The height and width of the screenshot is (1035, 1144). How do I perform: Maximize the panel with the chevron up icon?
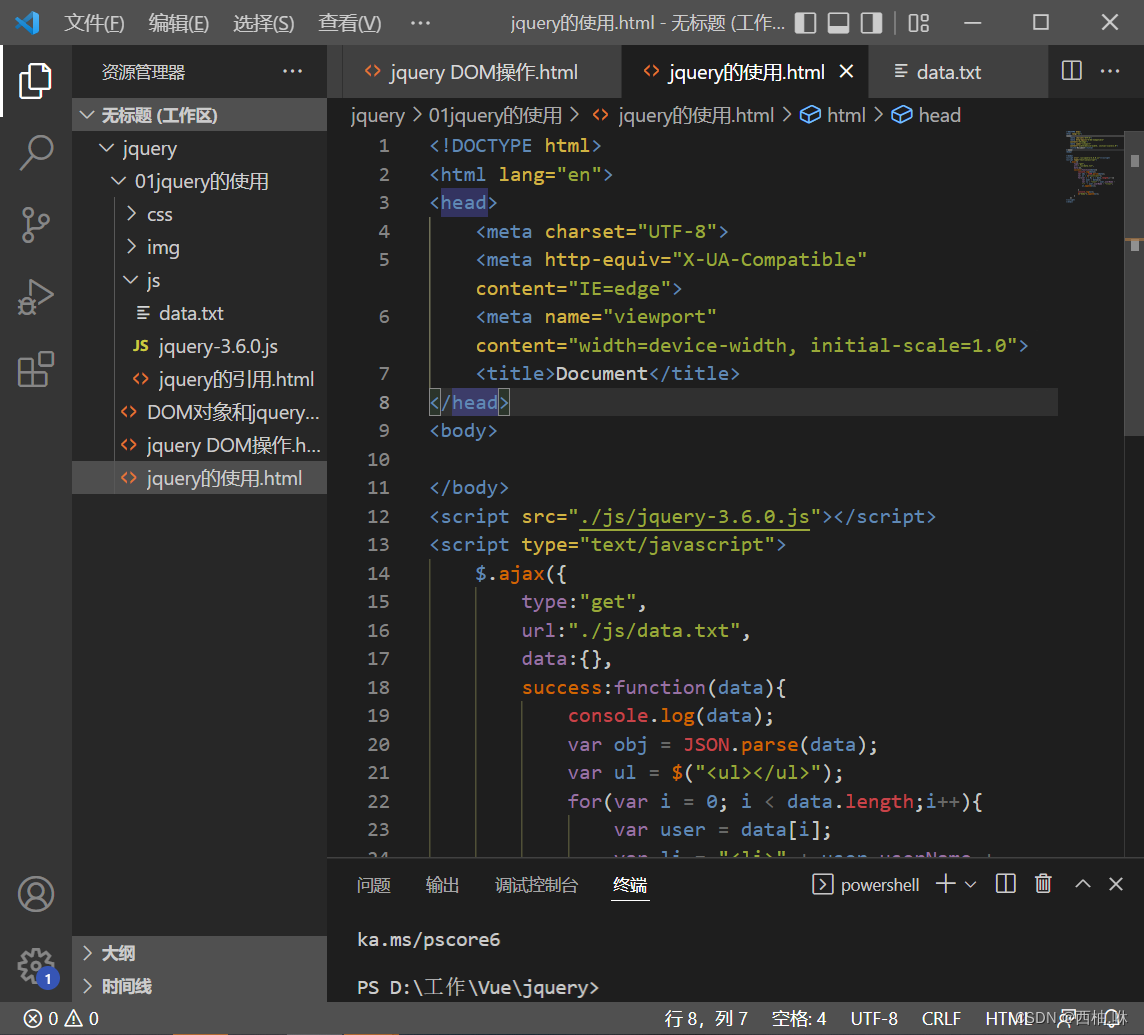tap(1082, 884)
